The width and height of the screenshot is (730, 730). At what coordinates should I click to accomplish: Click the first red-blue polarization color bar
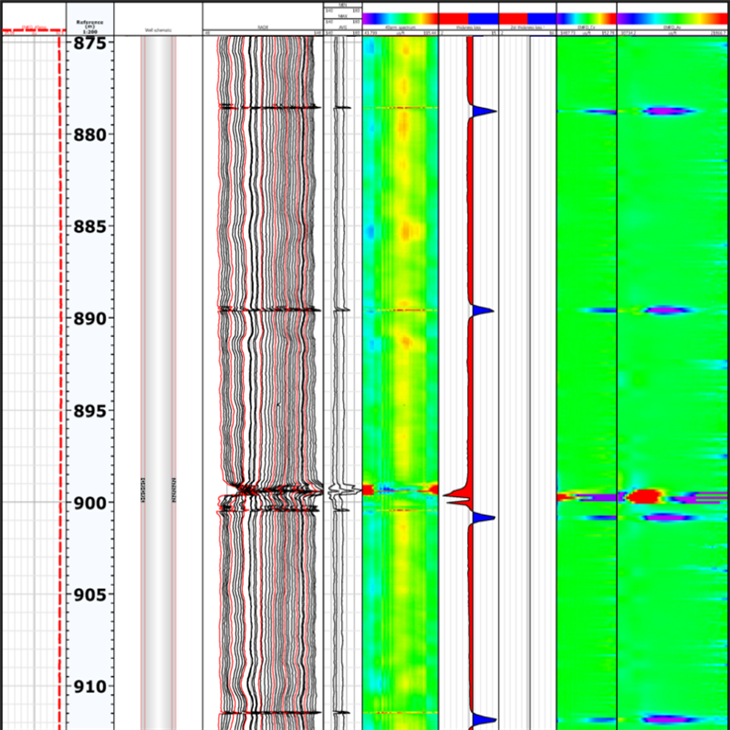click(x=468, y=18)
